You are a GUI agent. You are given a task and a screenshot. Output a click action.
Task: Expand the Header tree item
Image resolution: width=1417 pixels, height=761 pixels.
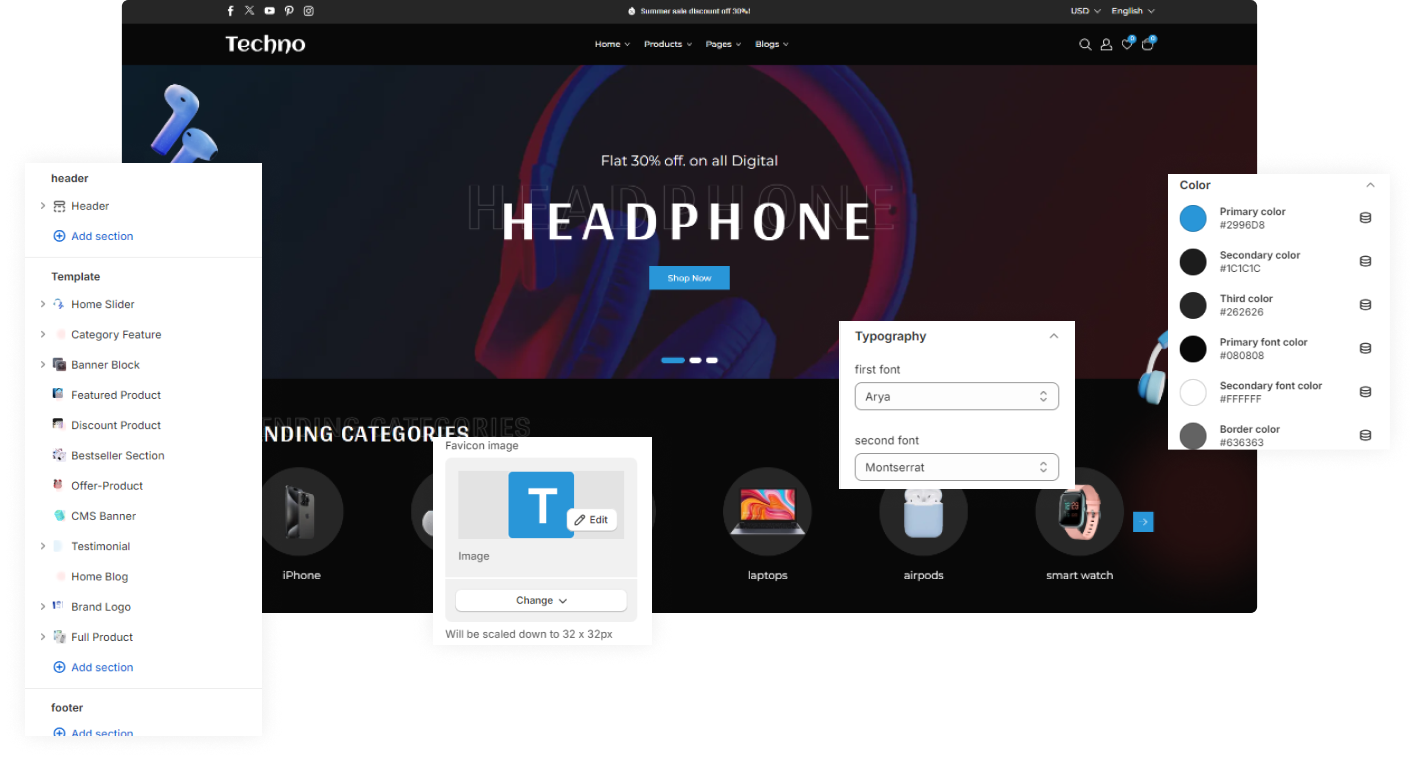43,206
